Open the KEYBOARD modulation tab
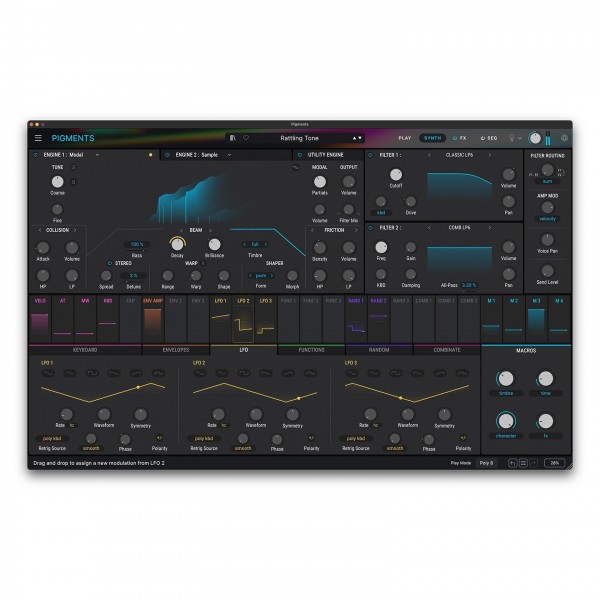 pos(85,350)
